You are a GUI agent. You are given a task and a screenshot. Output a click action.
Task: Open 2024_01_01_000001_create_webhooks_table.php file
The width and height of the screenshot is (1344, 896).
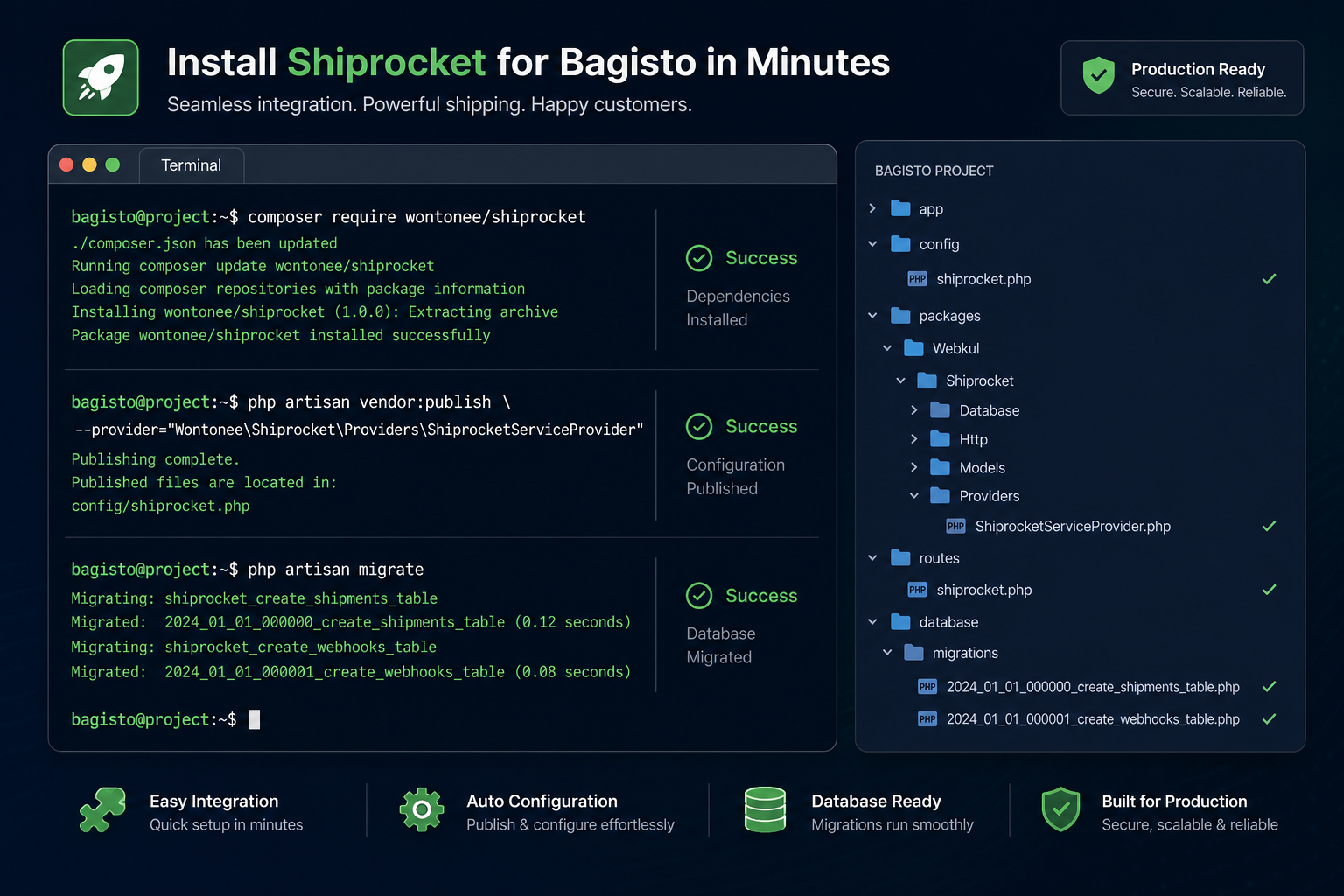tap(1093, 719)
